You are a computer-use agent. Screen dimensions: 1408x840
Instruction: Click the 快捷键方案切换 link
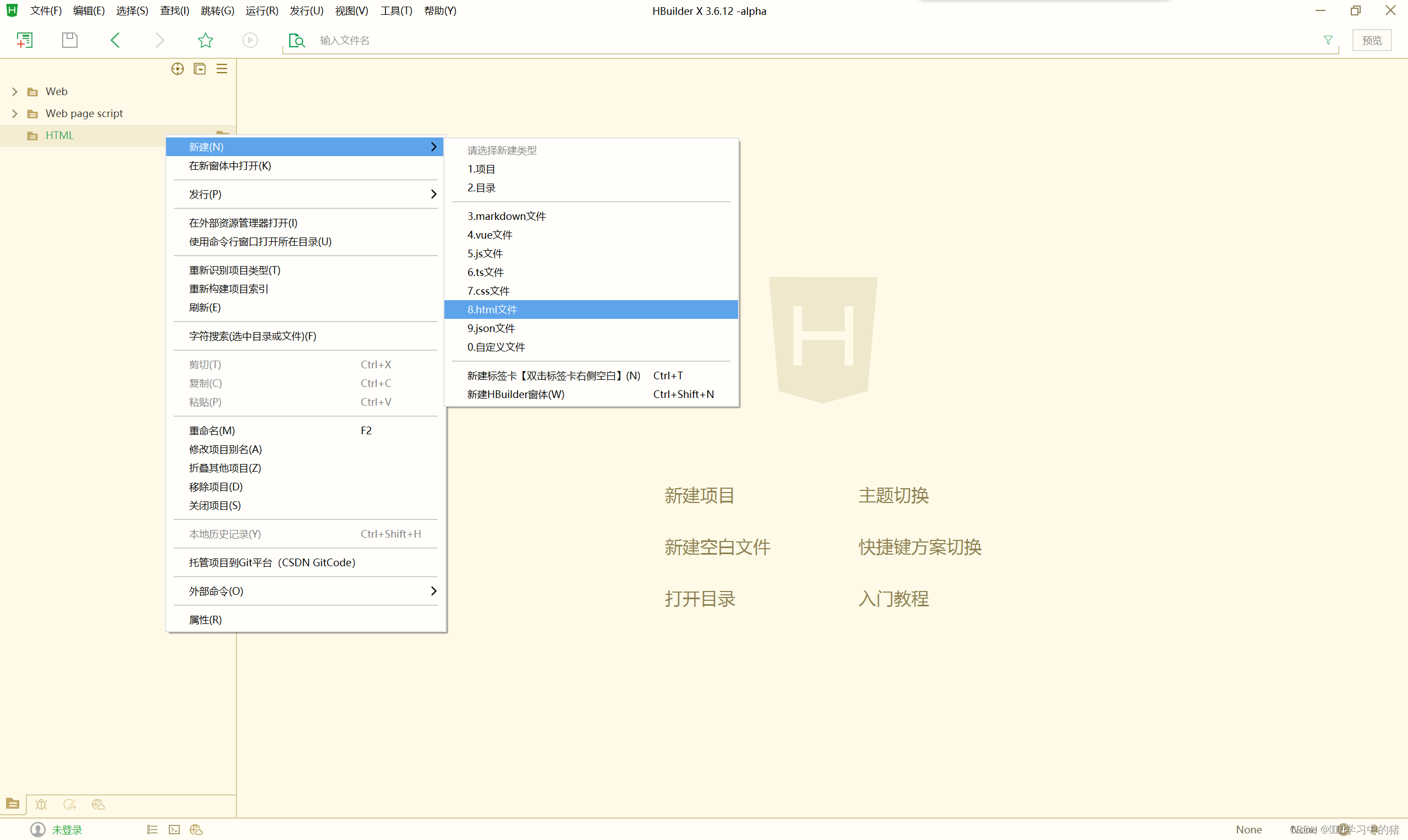tap(920, 547)
